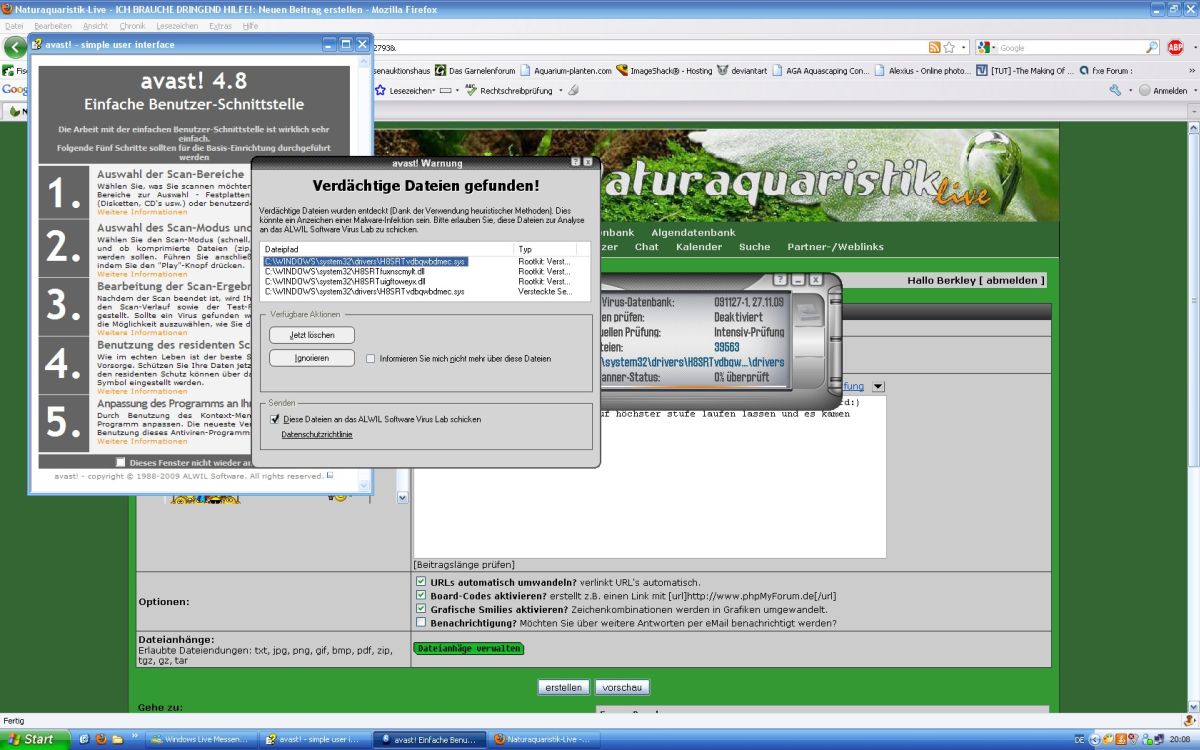1200x750 pixels.
Task: Click the Rechtschreibprüfung spell-check toolbar button
Action: tap(508, 90)
